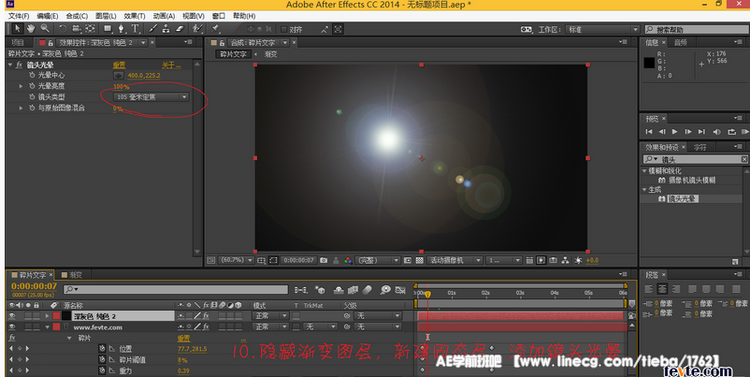Click the timeline current time 0:00:00:07
This screenshot has width=750, height=377.
tap(34, 286)
